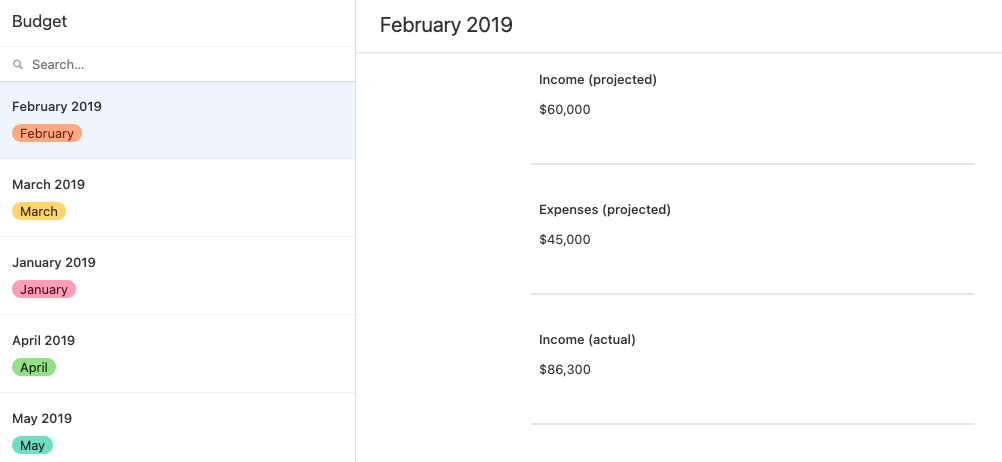Click the orange February tag
Screen dimensions: 1002x462
tap(47, 134)
